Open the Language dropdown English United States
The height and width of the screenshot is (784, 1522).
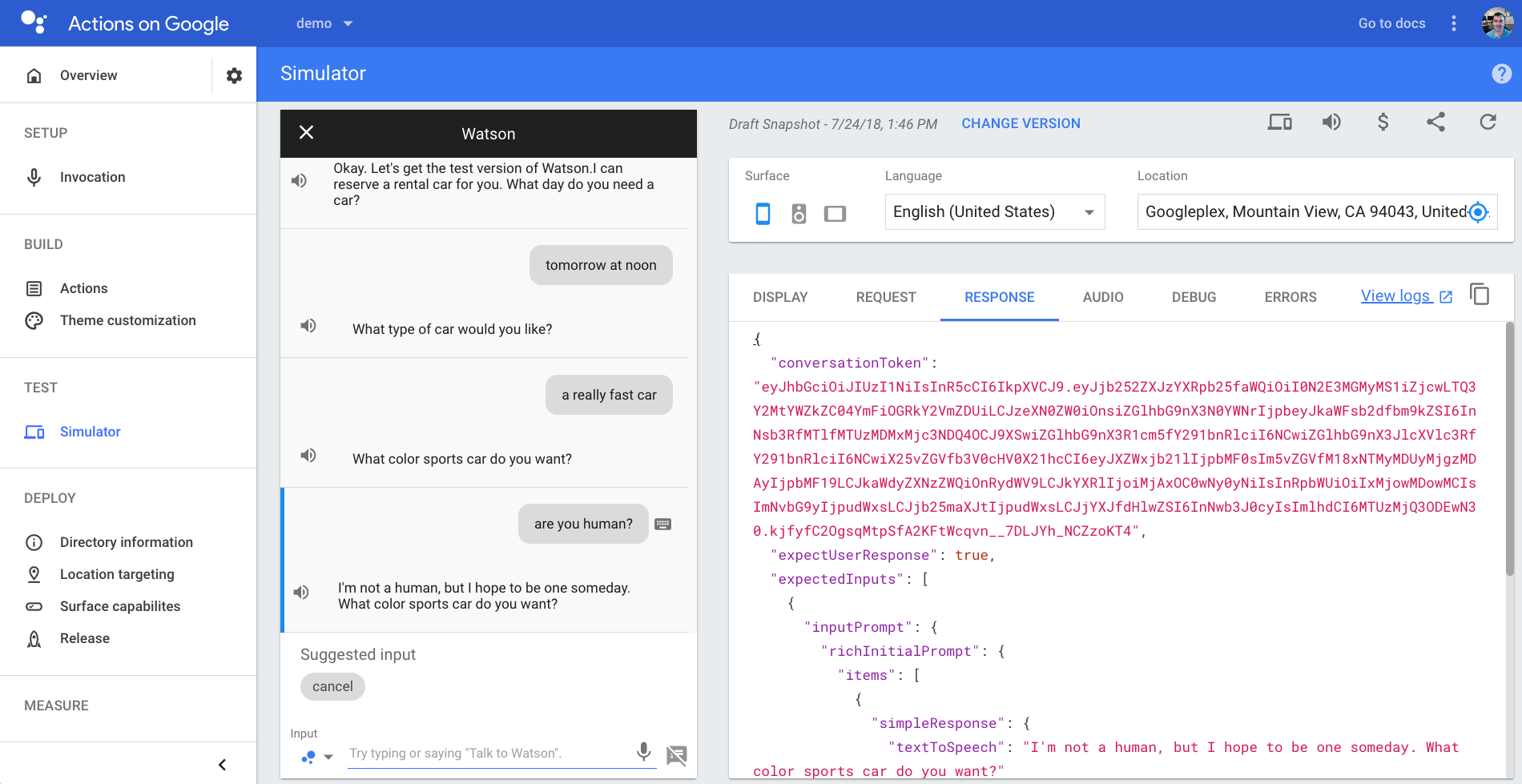pyautogui.click(x=995, y=211)
